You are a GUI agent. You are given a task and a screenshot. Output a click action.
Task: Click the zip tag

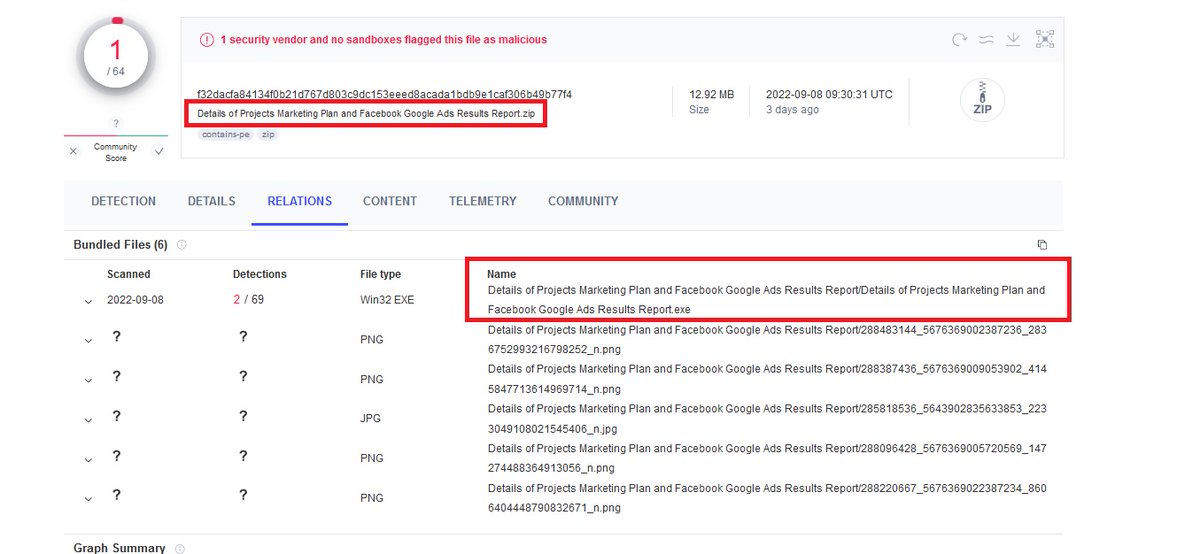[268, 134]
